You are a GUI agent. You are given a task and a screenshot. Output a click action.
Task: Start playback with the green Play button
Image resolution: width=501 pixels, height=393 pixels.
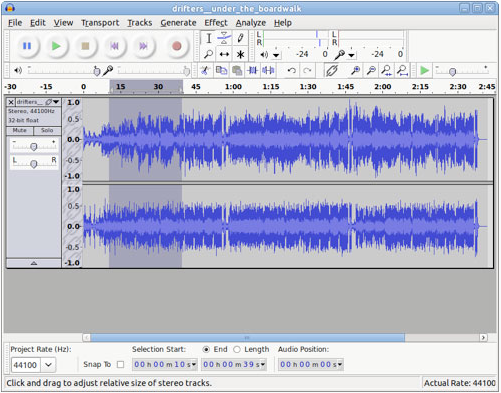click(56, 46)
